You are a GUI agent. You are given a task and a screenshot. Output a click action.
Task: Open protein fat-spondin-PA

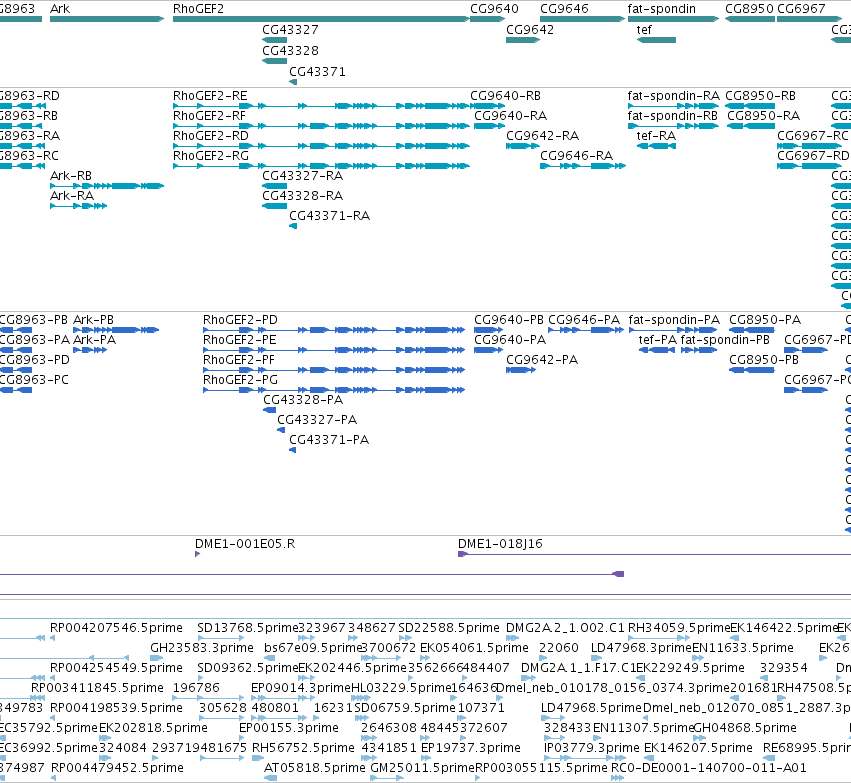click(673, 330)
